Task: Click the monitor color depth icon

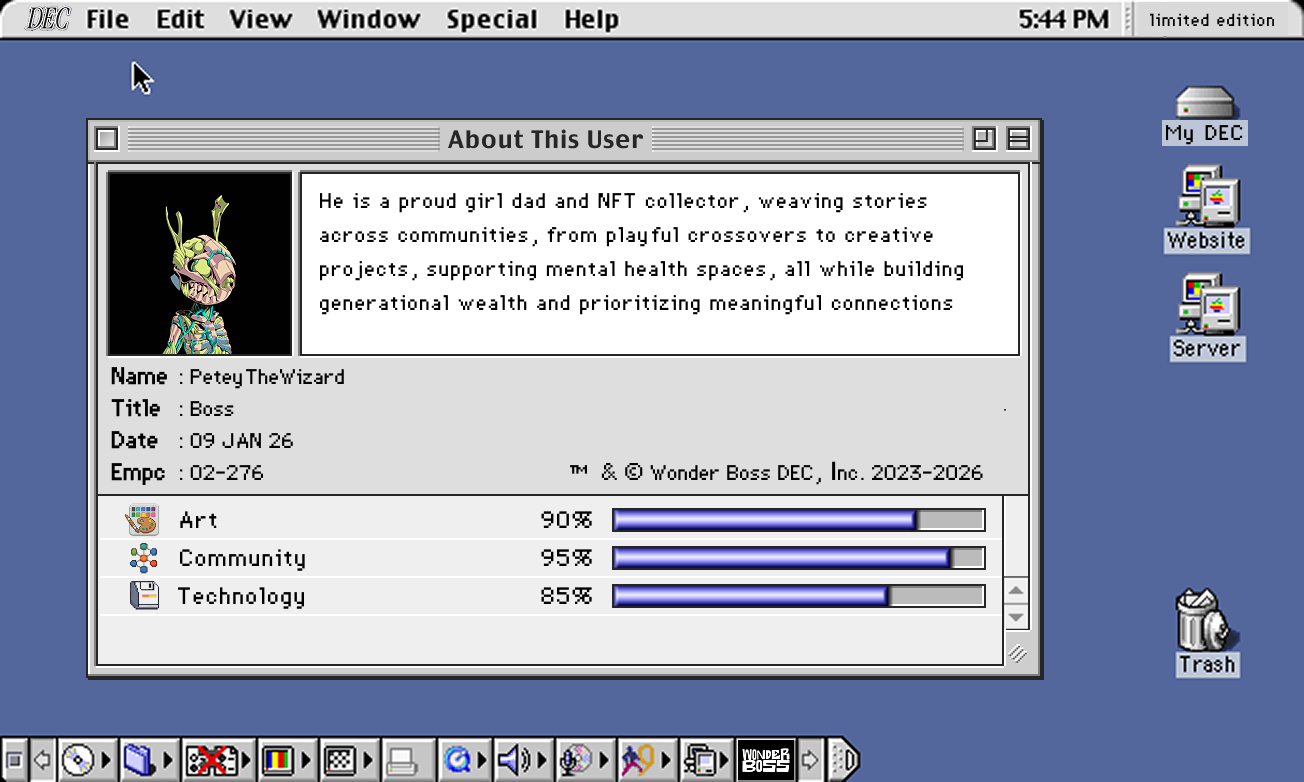Action: pos(277,760)
